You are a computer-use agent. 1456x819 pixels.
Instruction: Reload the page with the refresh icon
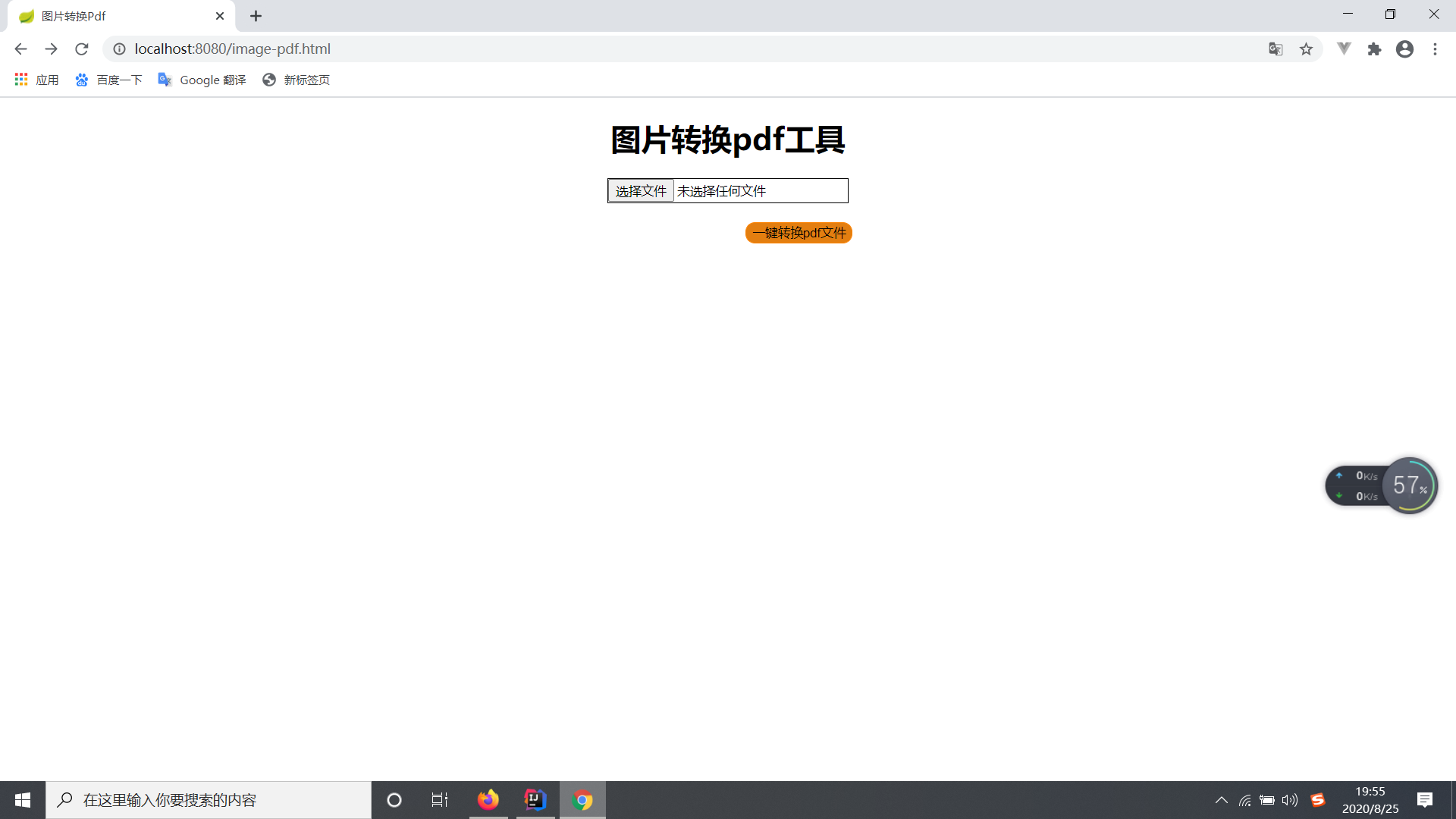(81, 49)
